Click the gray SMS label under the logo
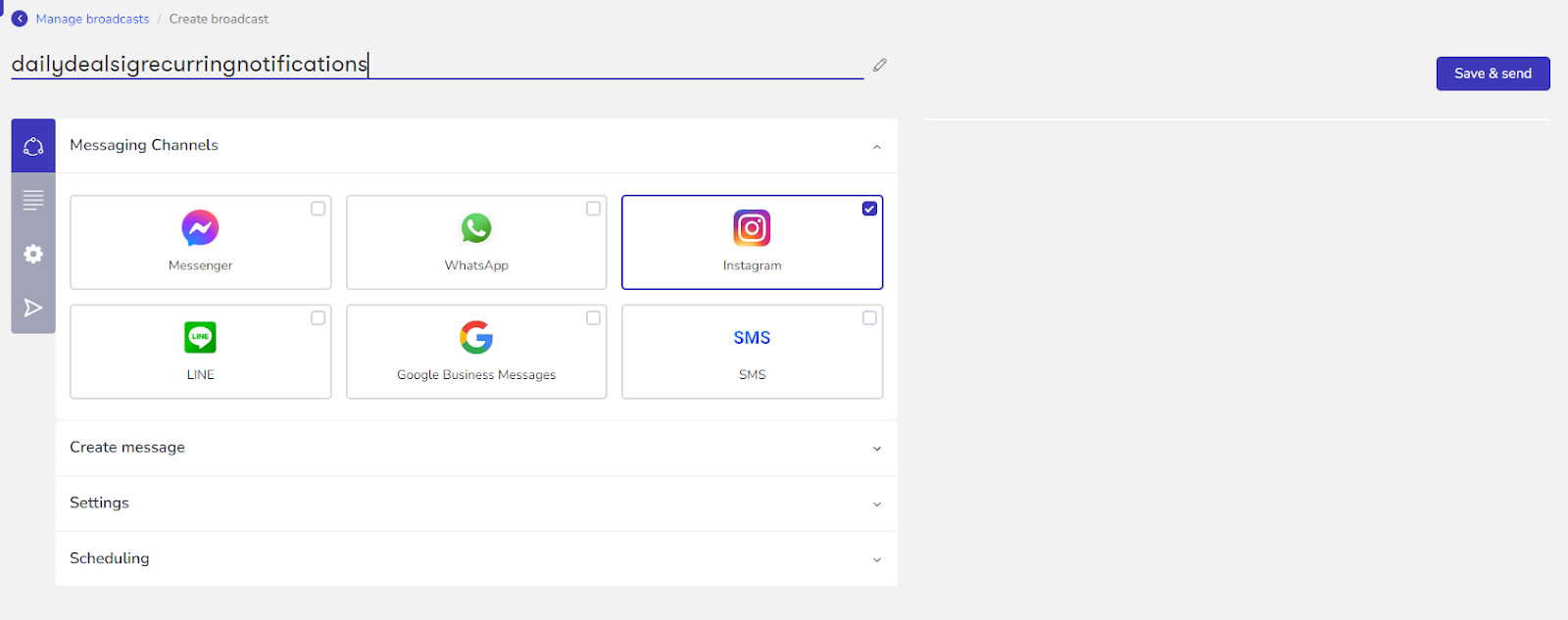Viewport: 1568px width, 620px height. point(752,375)
